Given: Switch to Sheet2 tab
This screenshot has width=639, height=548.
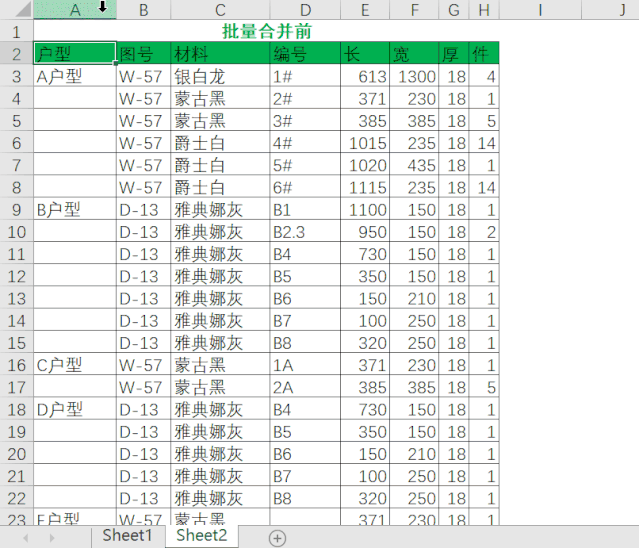Looking at the screenshot, I should (202, 535).
